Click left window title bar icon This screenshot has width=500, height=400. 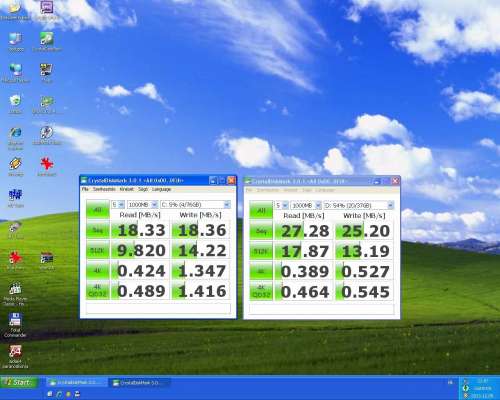pyautogui.click(x=84, y=180)
